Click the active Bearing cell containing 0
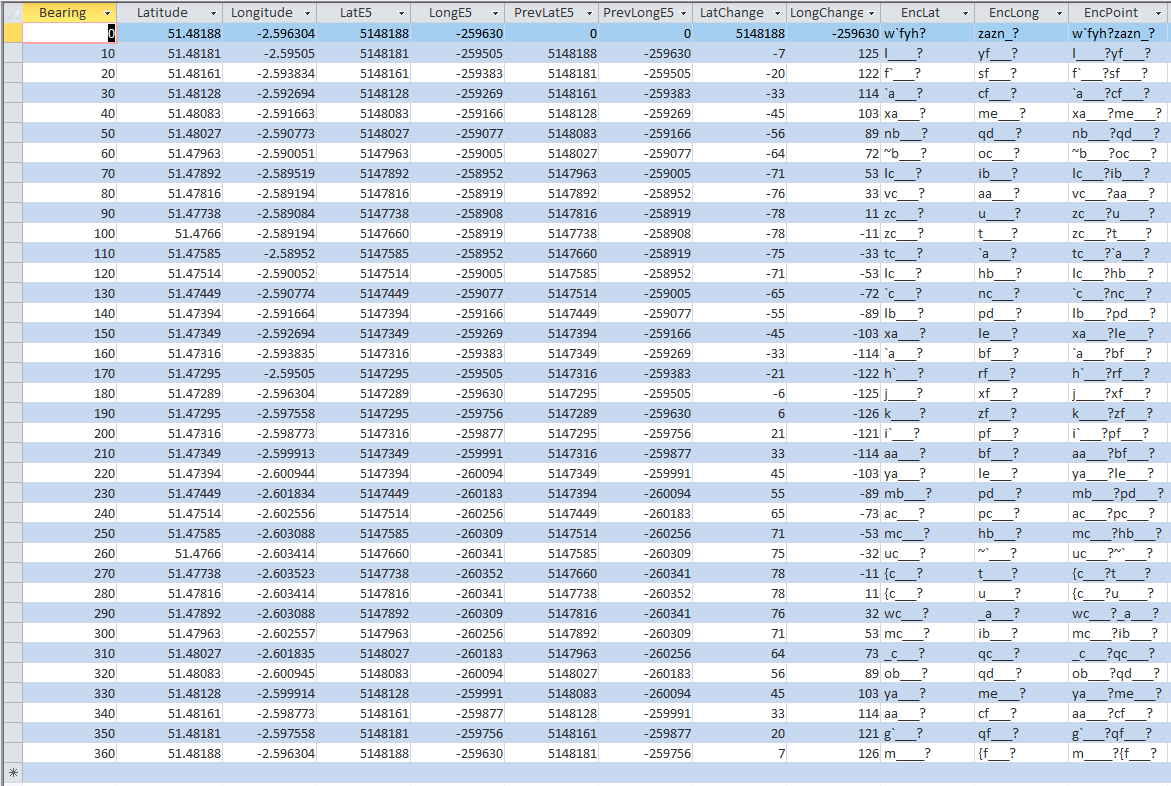This screenshot has height=786, width=1171. click(69, 33)
